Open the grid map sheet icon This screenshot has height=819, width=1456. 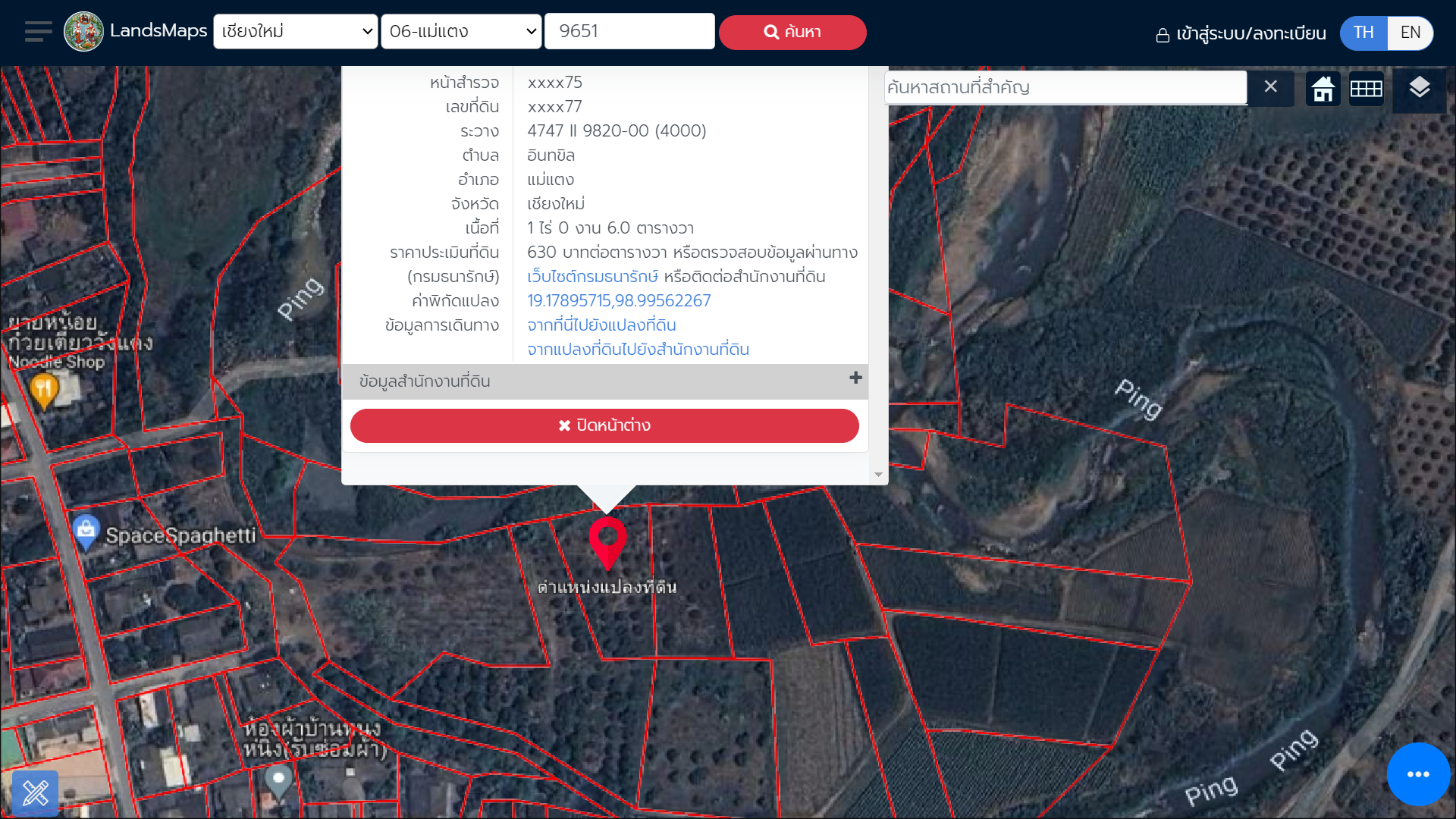1366,88
